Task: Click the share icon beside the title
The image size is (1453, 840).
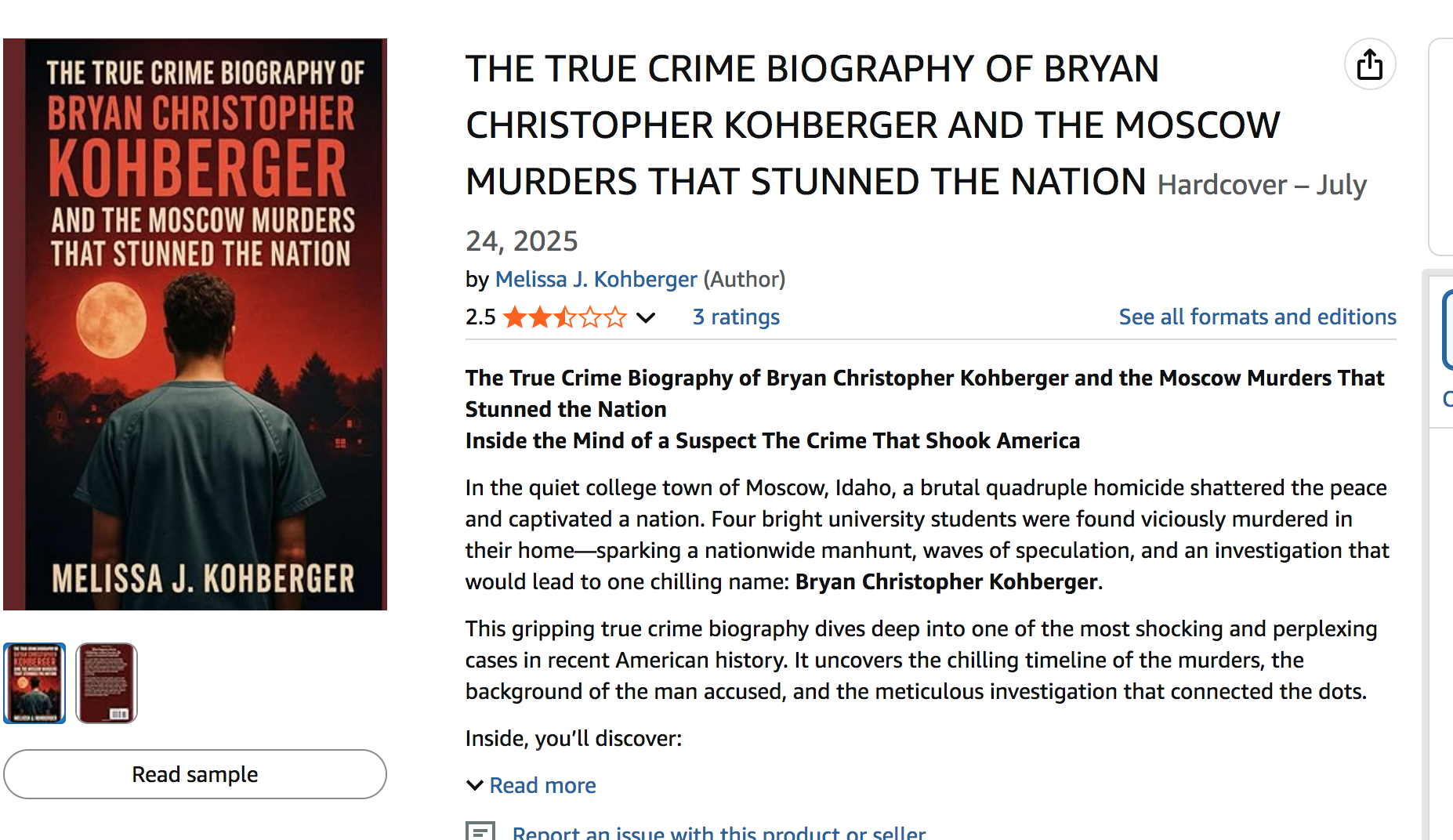Action: [x=1369, y=64]
